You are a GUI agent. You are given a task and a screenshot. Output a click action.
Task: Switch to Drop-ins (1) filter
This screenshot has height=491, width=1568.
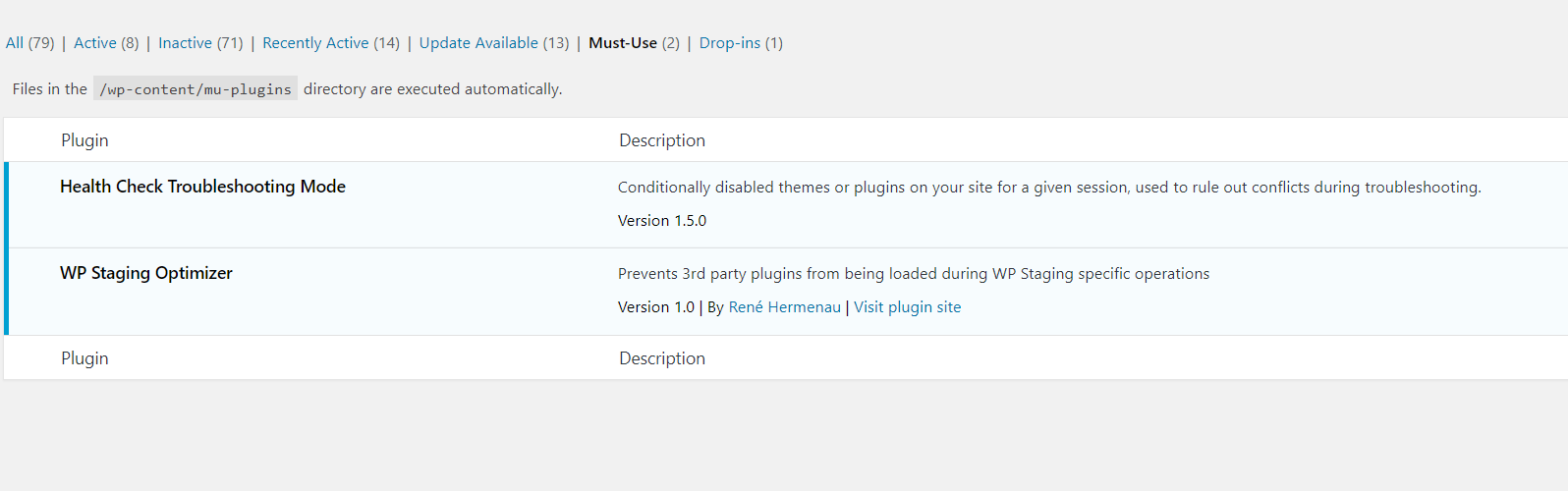pos(741,43)
